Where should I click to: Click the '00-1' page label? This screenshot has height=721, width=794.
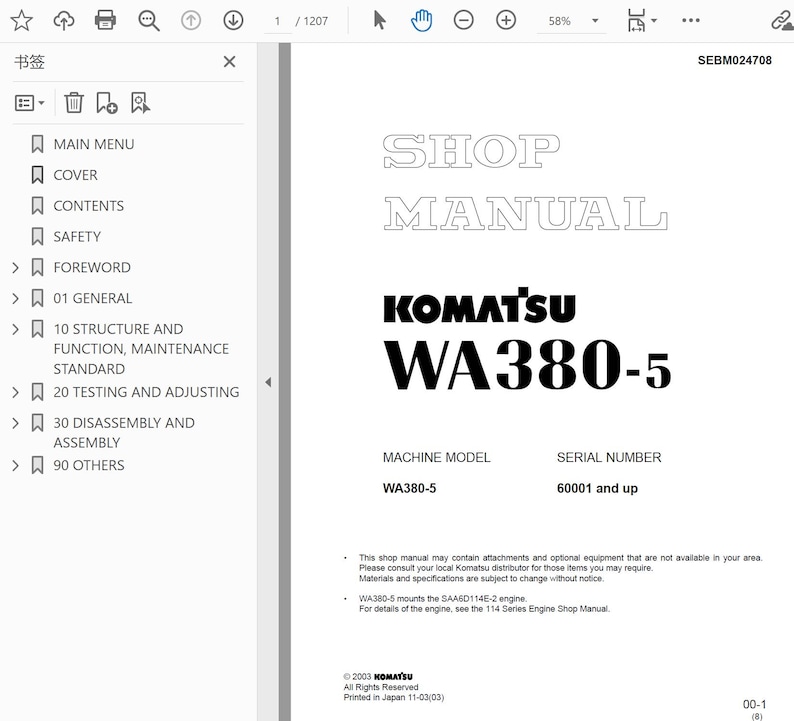point(754,704)
